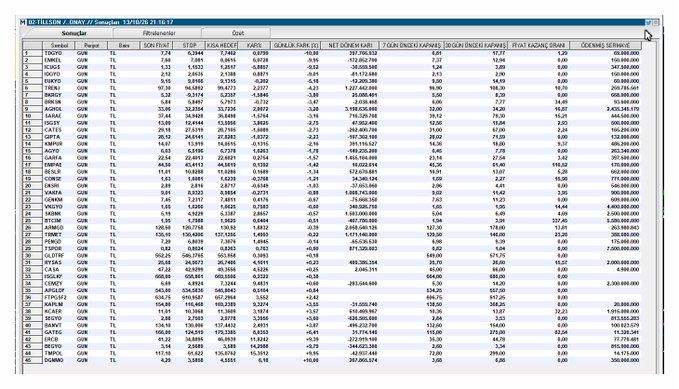This screenshot has width=679, height=389.
Task: Click the M application icon in title bar
Action: 23,22
